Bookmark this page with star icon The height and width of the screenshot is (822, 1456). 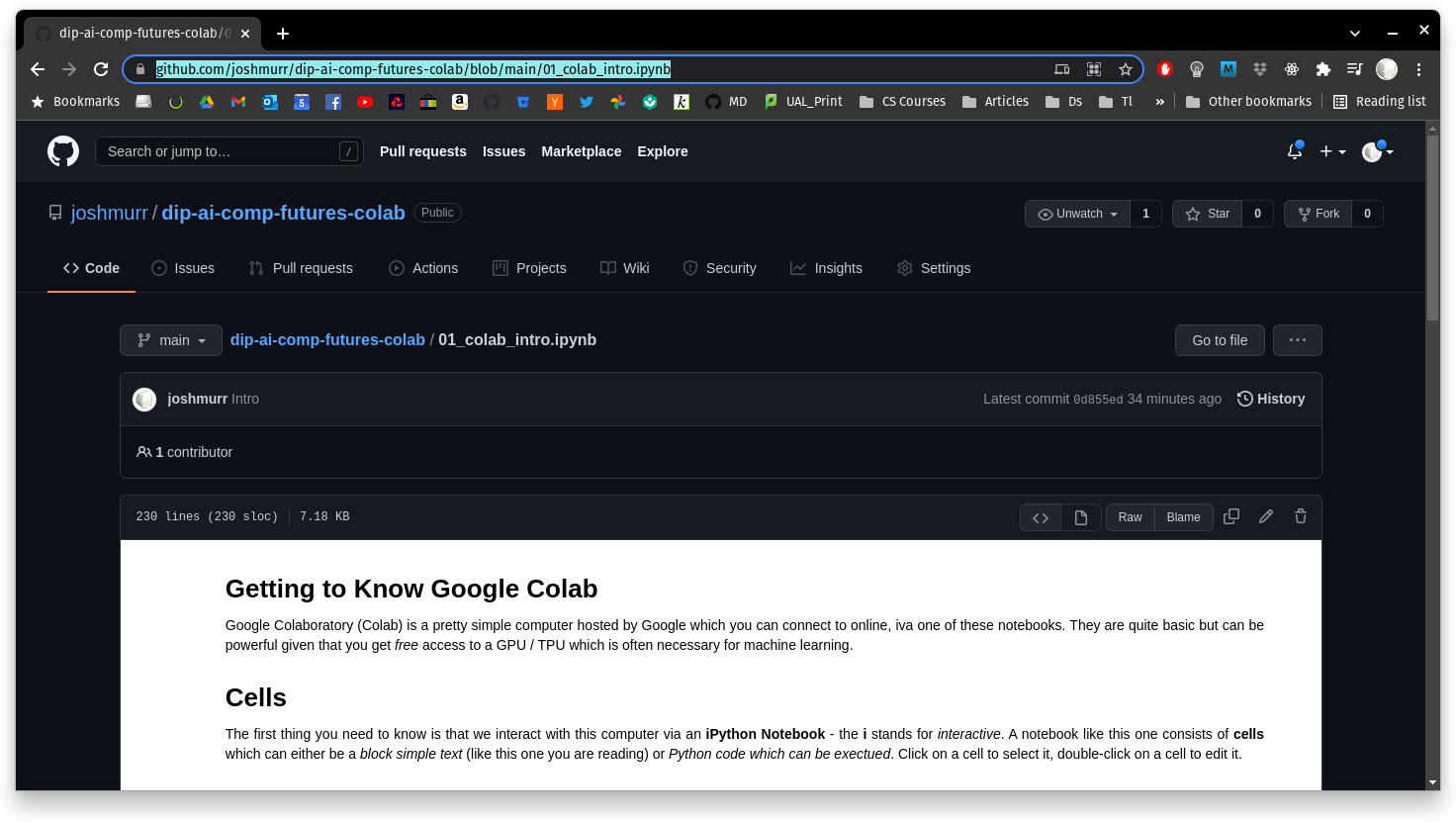[x=1125, y=69]
